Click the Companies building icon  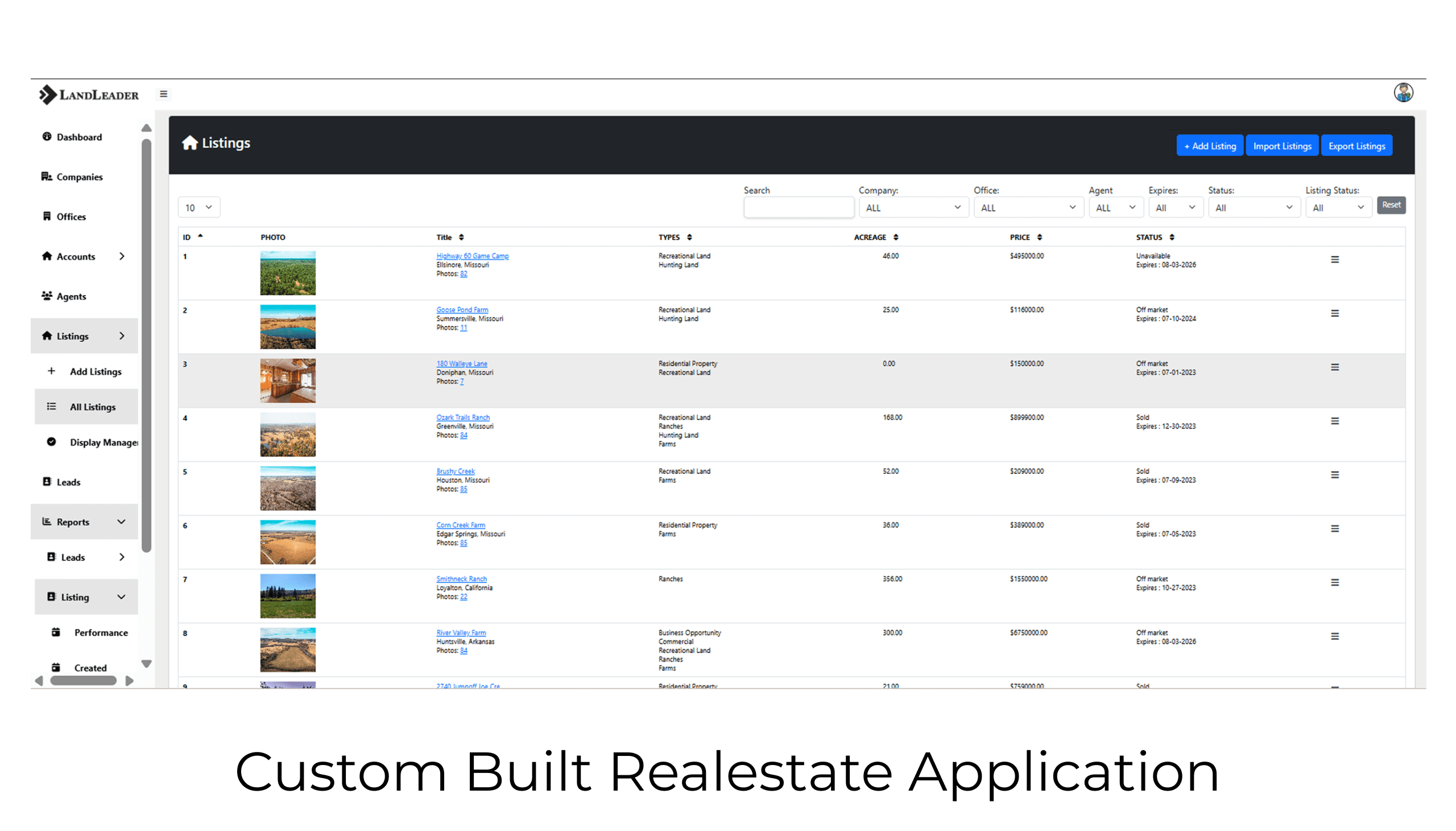[47, 176]
